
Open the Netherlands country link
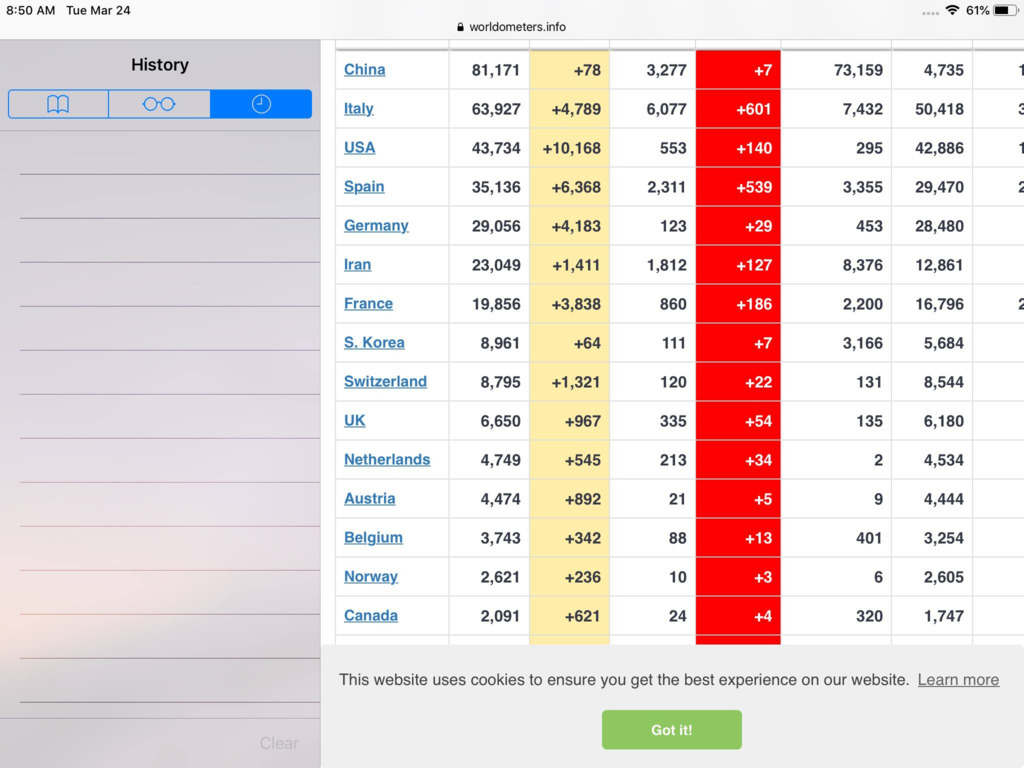[x=387, y=460]
